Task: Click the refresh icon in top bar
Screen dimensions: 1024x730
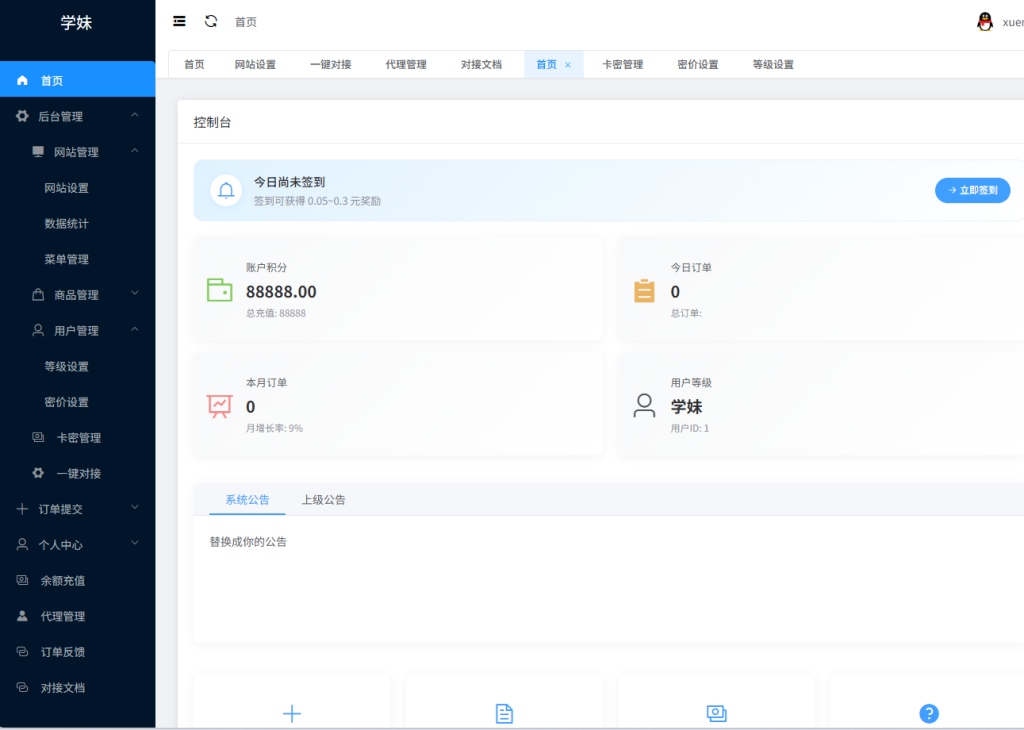Action: [211, 21]
